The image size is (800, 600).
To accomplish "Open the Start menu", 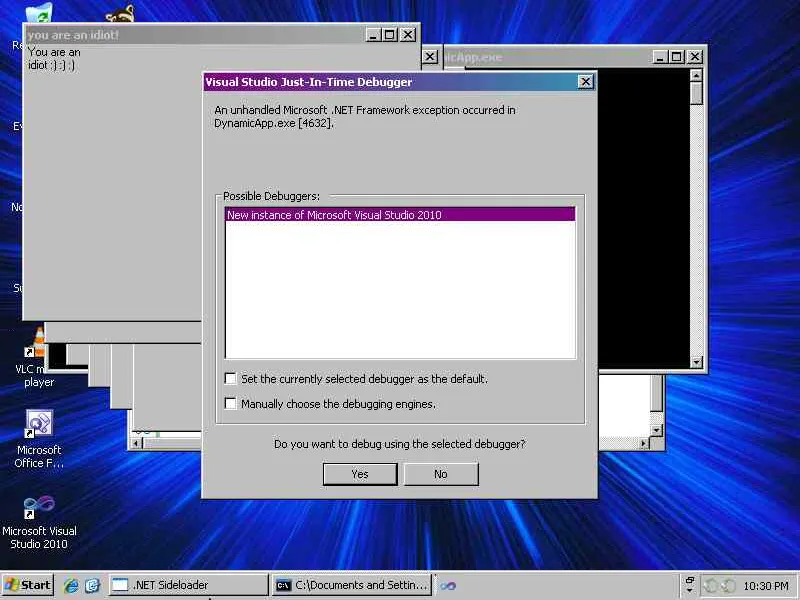I will (x=28, y=585).
